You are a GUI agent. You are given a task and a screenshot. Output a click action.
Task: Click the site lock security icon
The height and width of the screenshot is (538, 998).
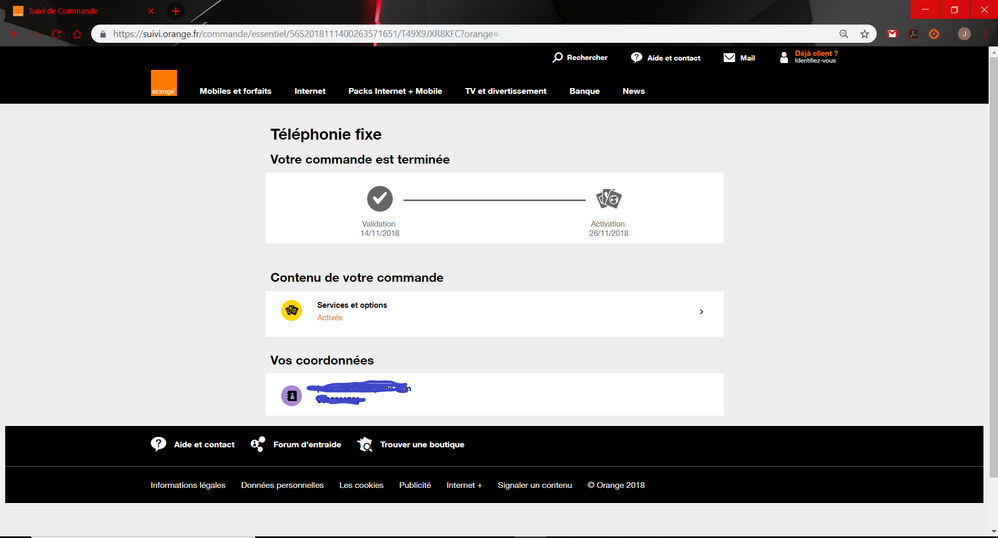point(103,34)
